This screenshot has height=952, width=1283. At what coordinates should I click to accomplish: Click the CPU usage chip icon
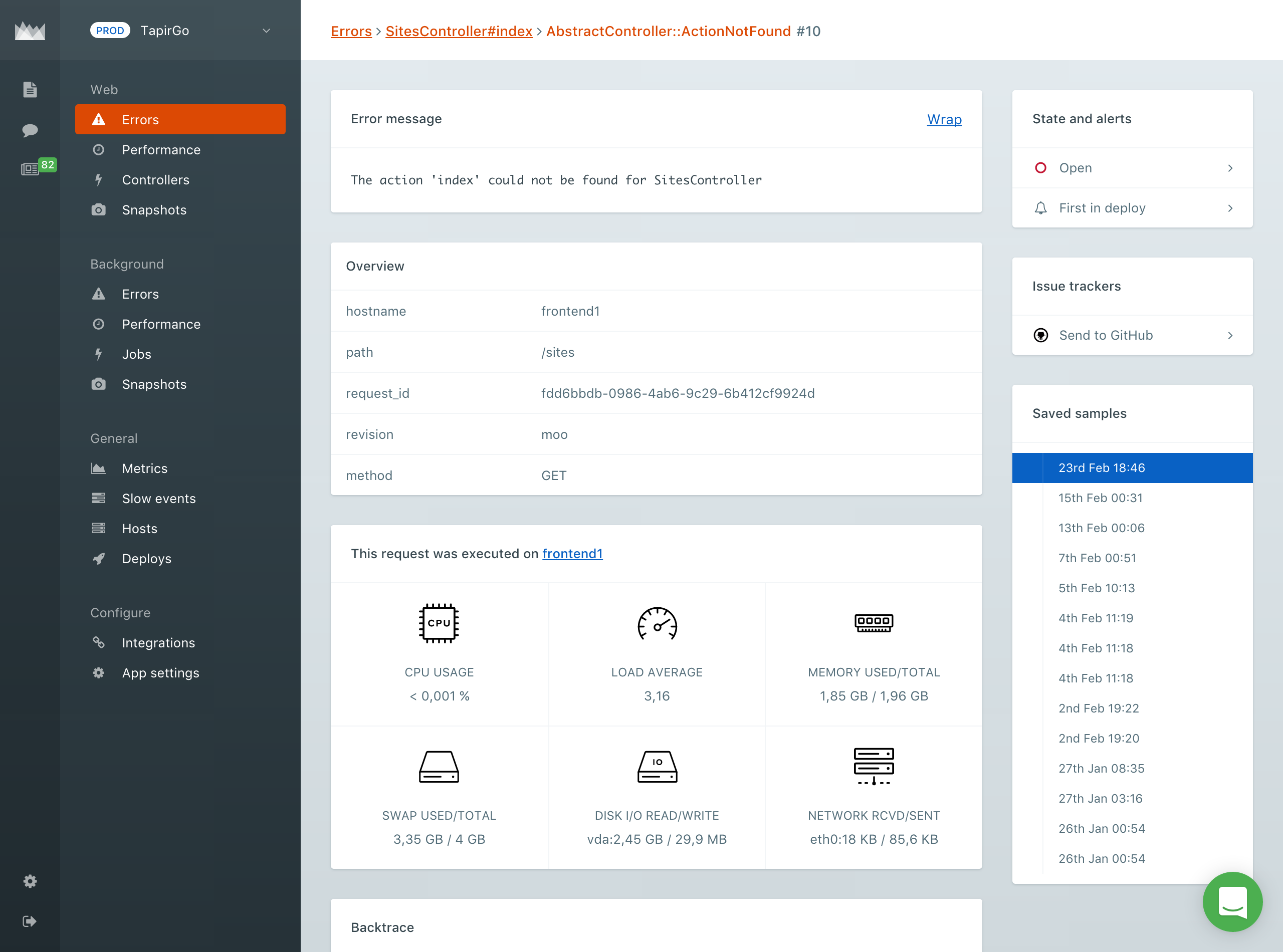point(439,623)
